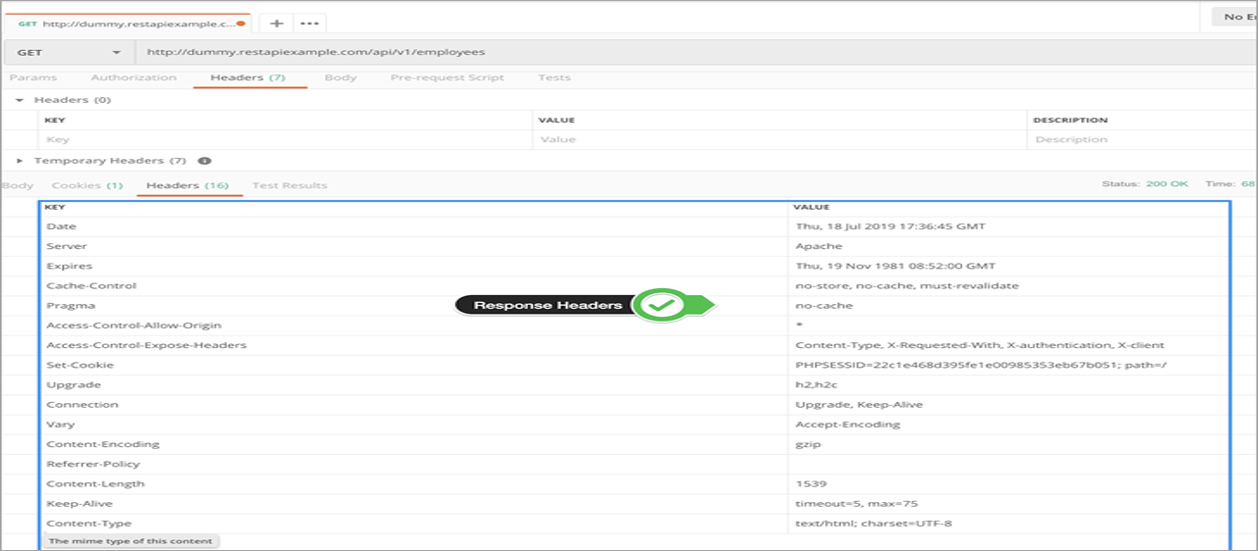Click the info icon beside Temporary Headers
The height and width of the screenshot is (551, 1258).
[204, 161]
